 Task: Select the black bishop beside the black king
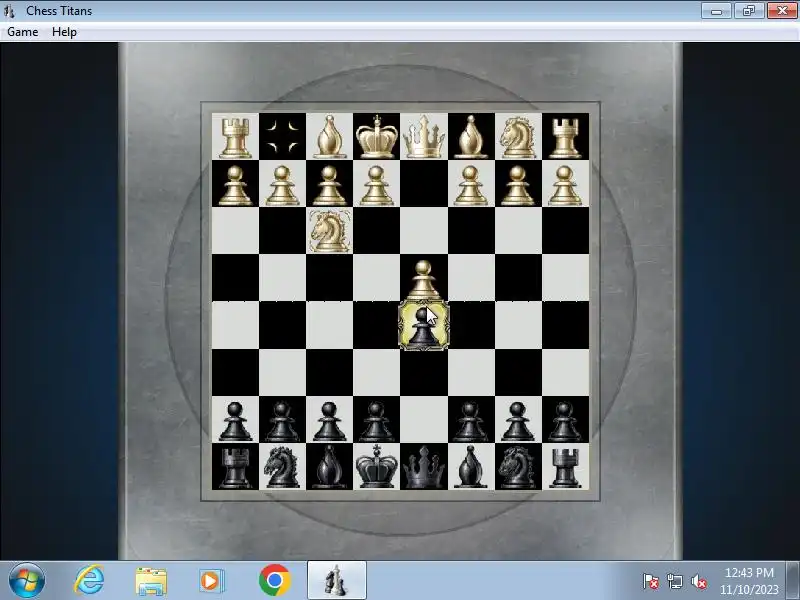(329, 466)
